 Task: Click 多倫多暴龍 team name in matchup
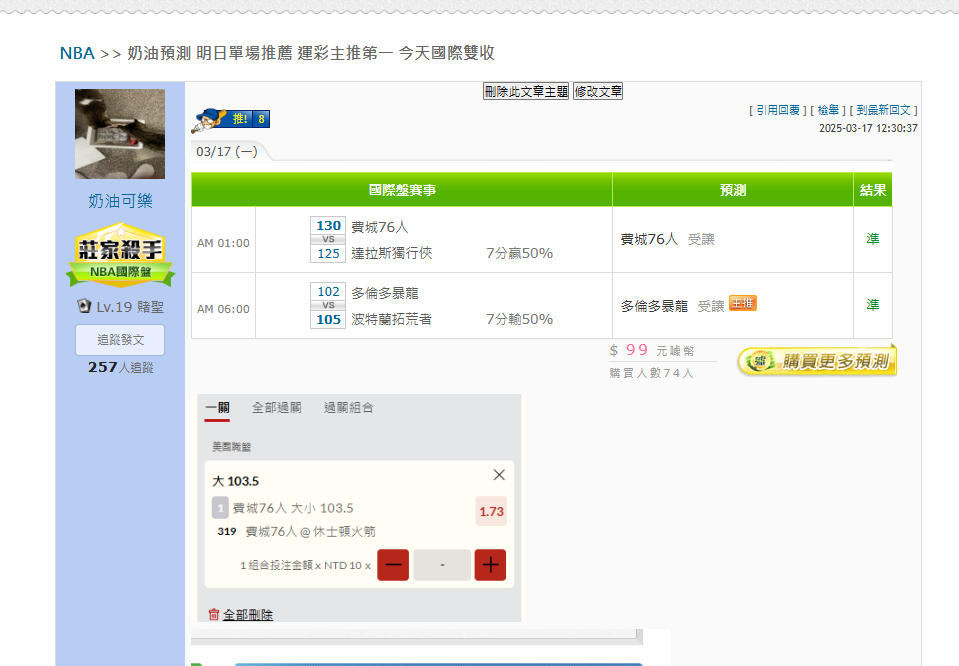point(385,293)
